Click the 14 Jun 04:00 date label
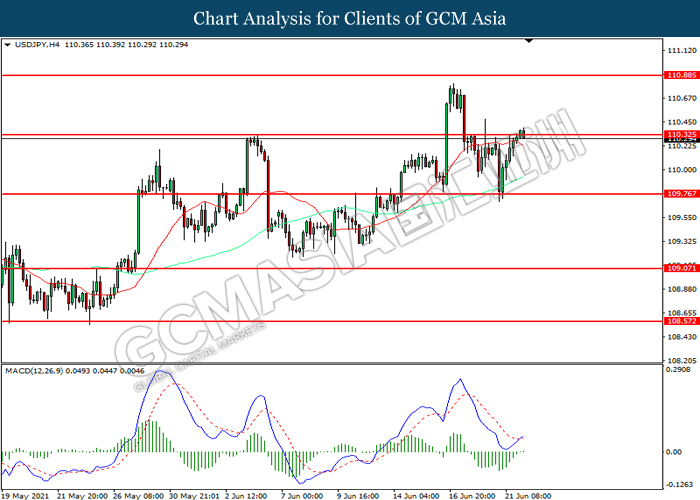The height and width of the screenshot is (500, 700). click(416, 496)
